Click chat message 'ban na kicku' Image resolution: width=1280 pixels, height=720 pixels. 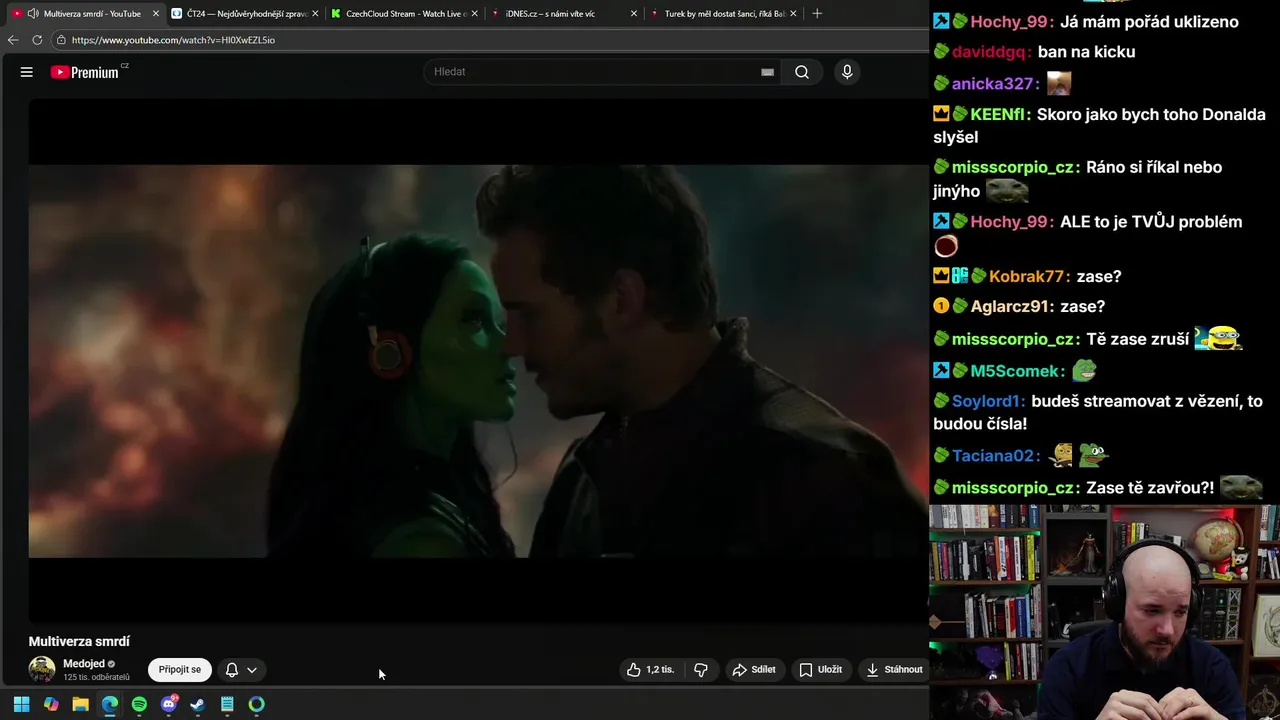(1087, 52)
